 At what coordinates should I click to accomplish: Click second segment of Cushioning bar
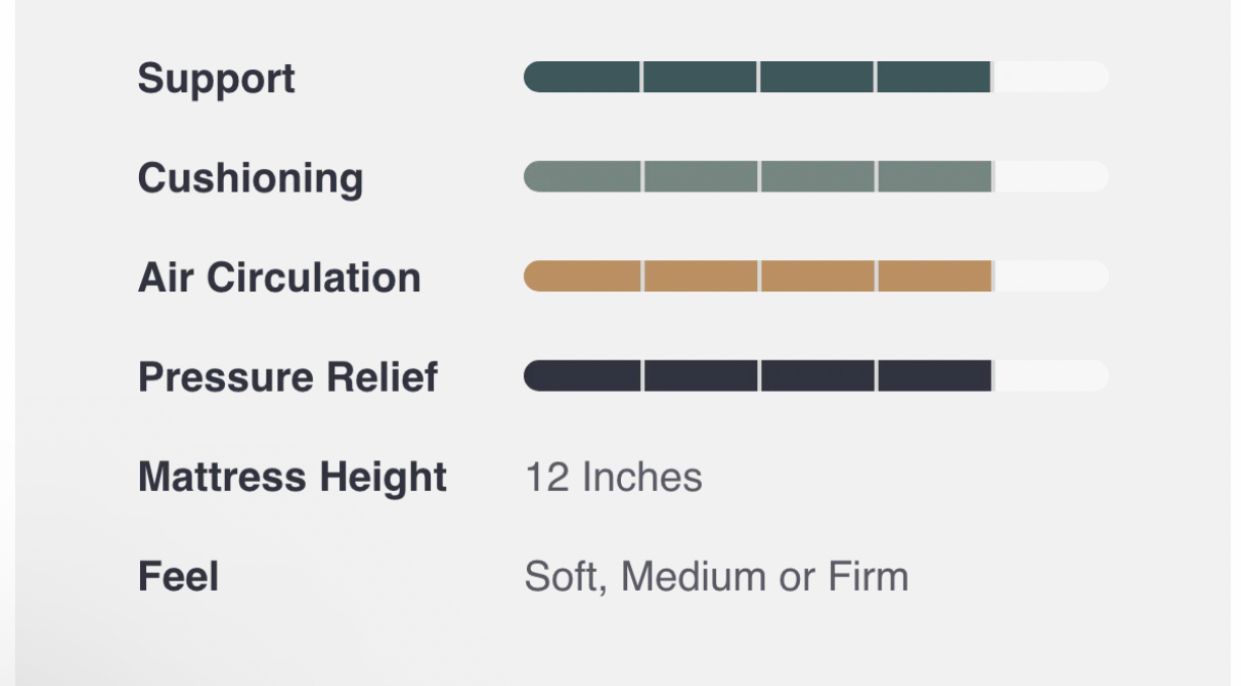(700, 176)
